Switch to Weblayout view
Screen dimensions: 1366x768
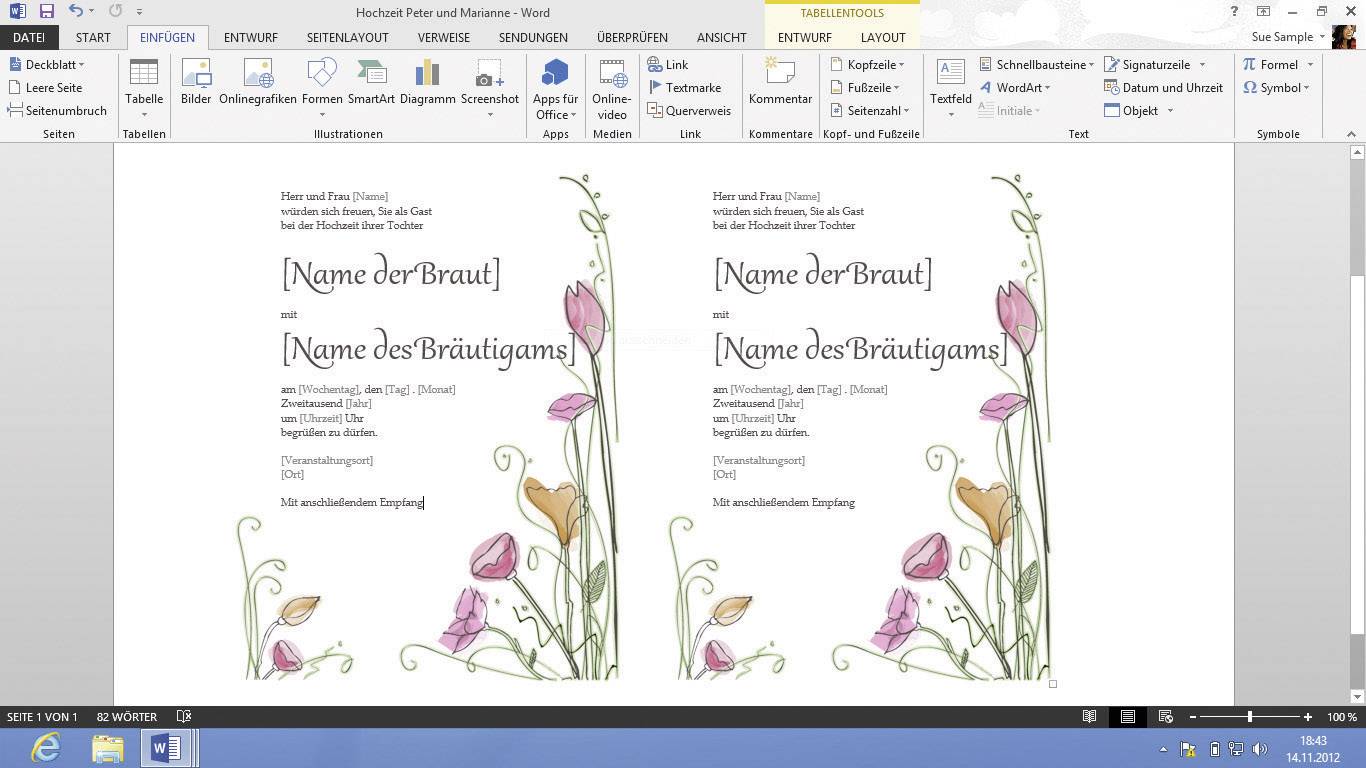(1163, 716)
